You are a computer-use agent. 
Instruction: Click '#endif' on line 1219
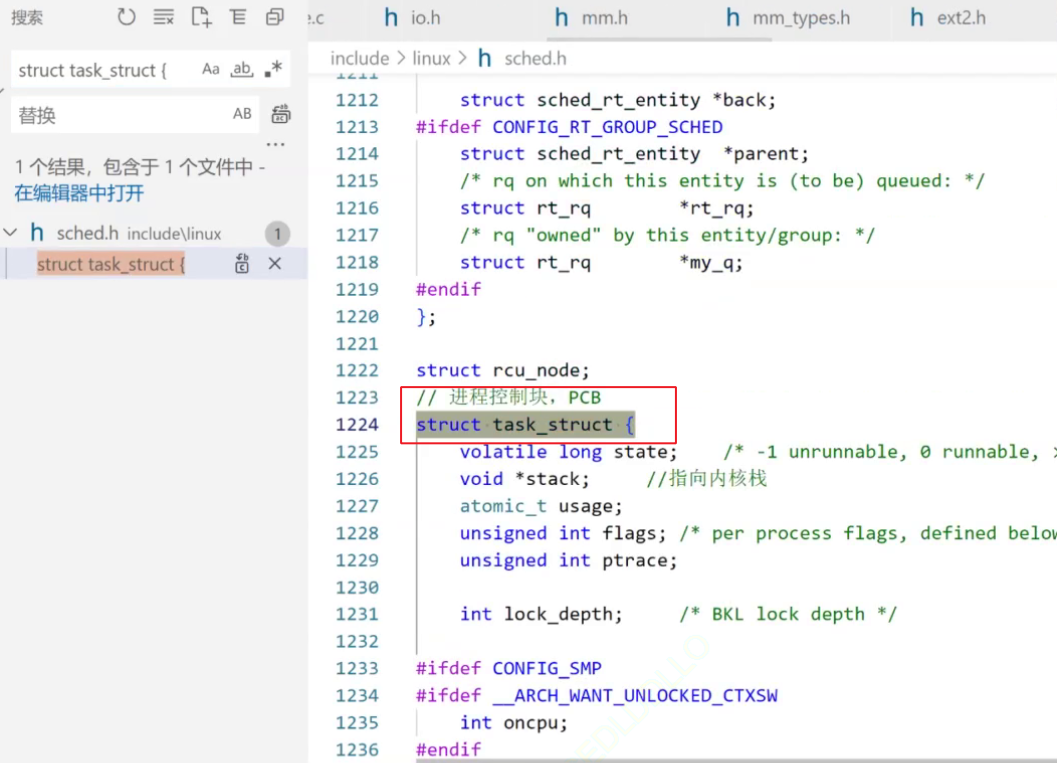point(448,289)
